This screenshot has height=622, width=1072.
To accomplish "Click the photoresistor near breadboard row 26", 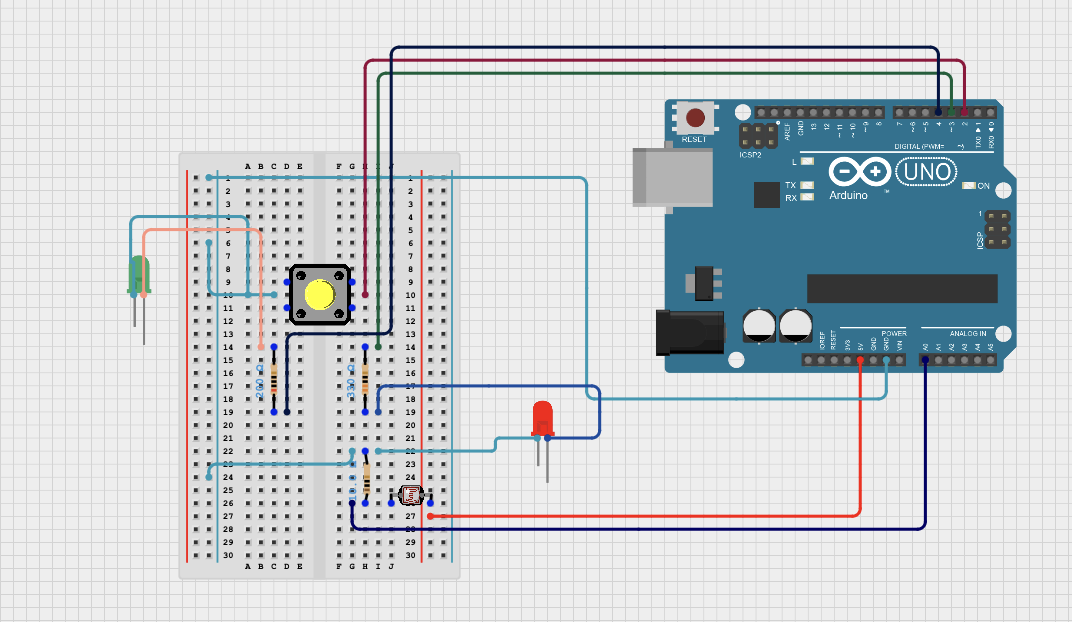I will (x=410, y=496).
